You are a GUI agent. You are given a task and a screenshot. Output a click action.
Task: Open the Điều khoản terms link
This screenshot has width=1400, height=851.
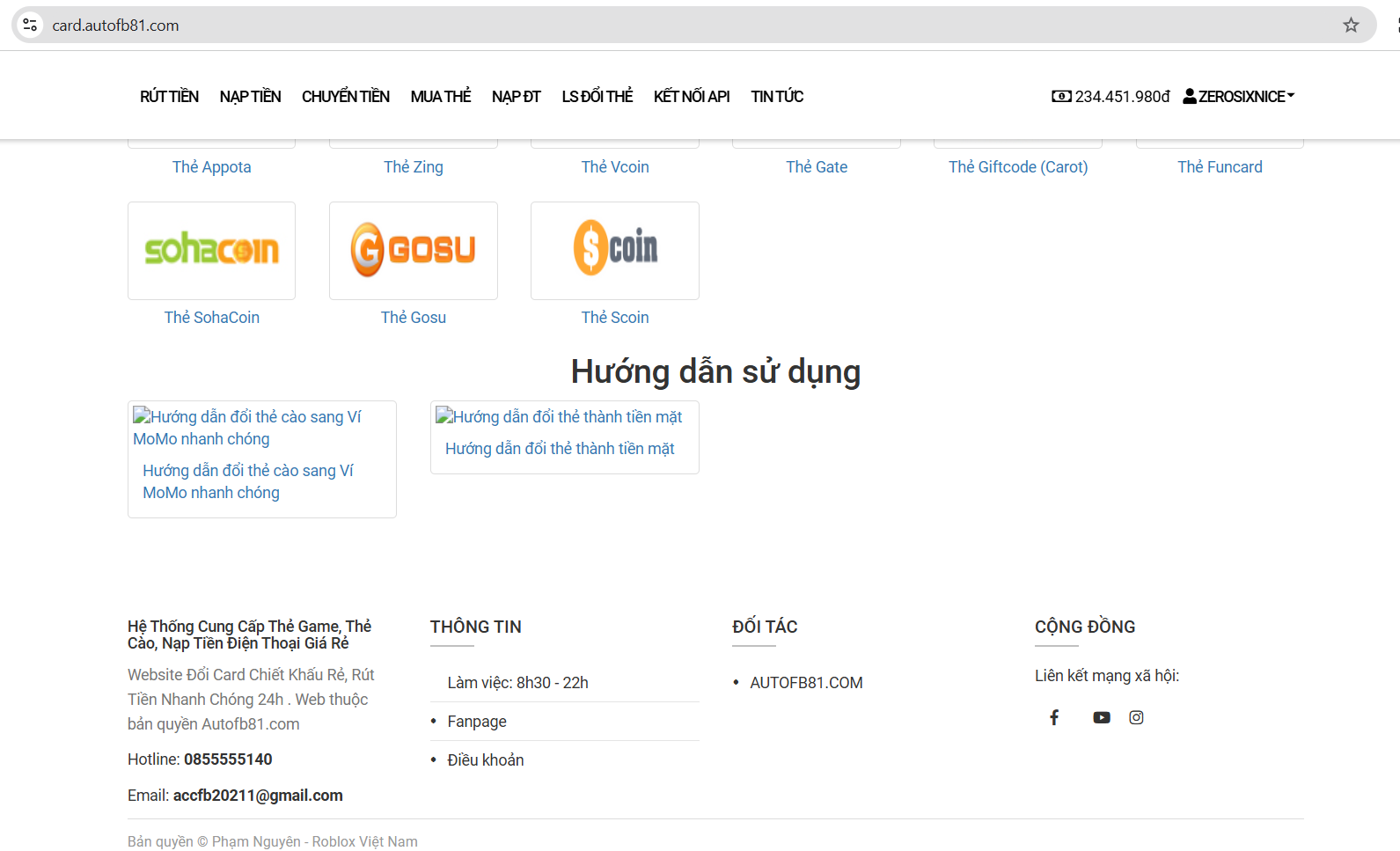[x=486, y=760]
